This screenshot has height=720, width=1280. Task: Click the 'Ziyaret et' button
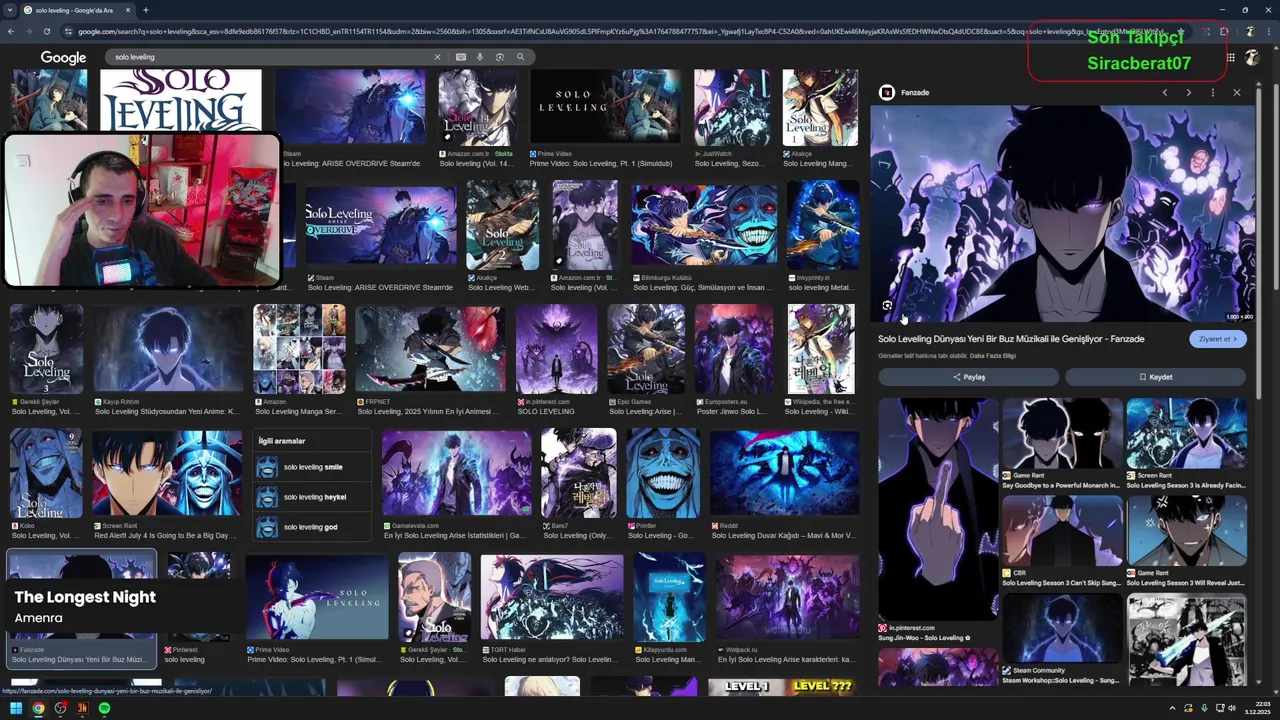1218,339
